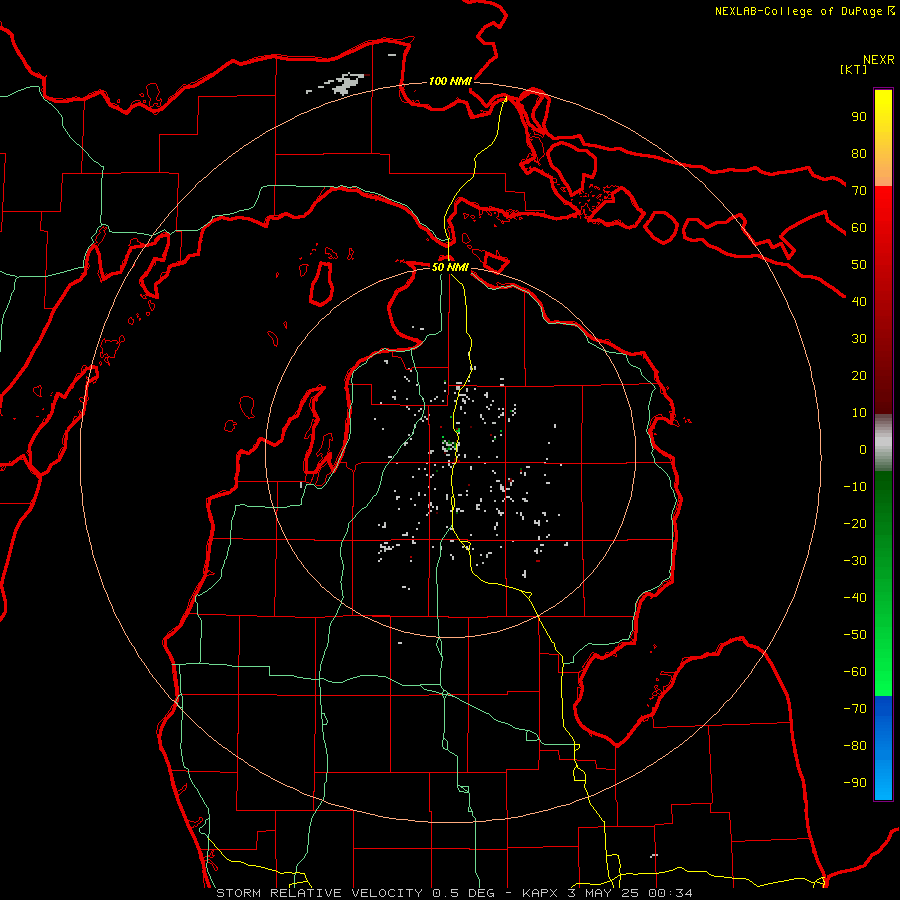Click the [KT] units label

point(854,69)
